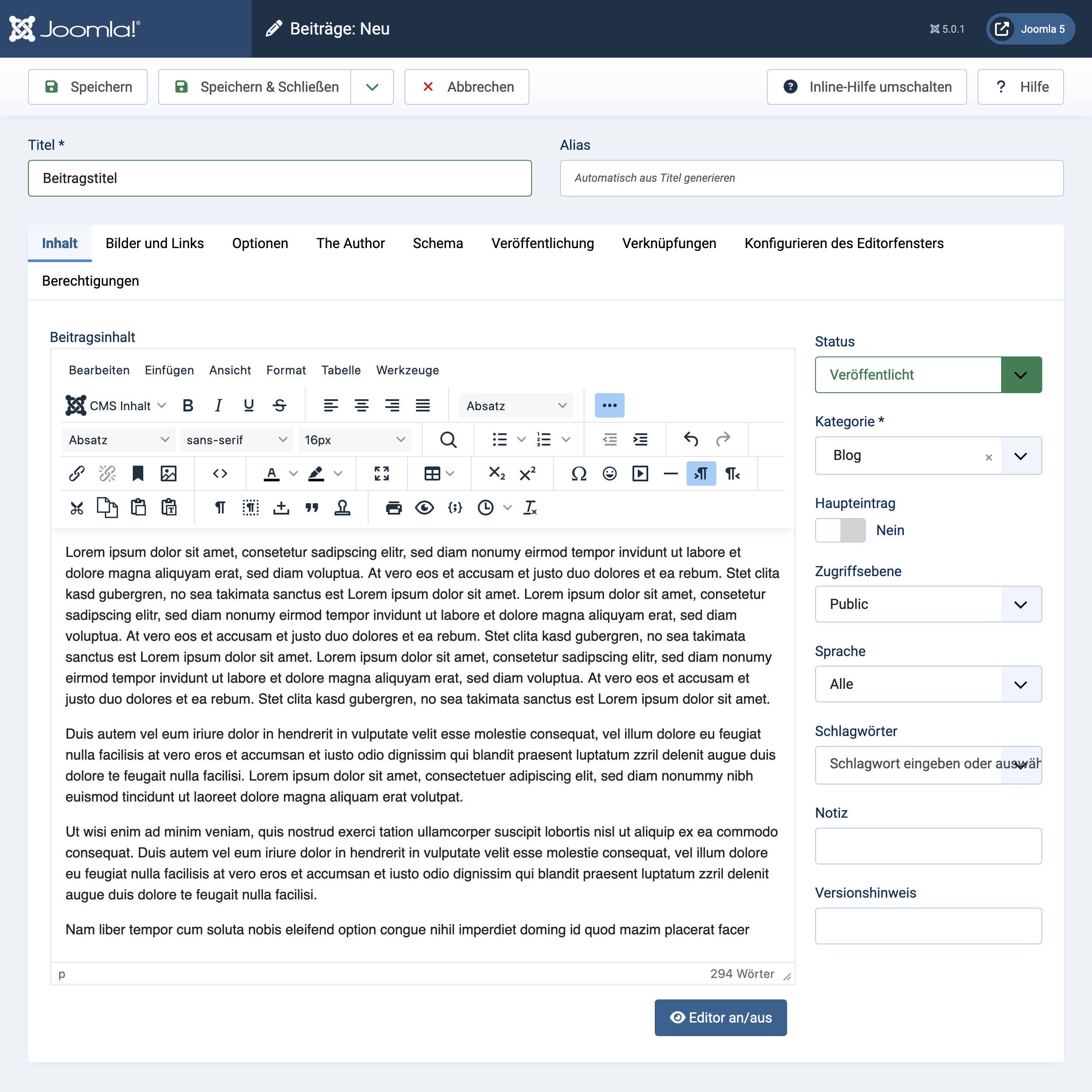Apply strikethrough formatting
Image resolution: width=1092 pixels, height=1092 pixels.
(x=279, y=405)
